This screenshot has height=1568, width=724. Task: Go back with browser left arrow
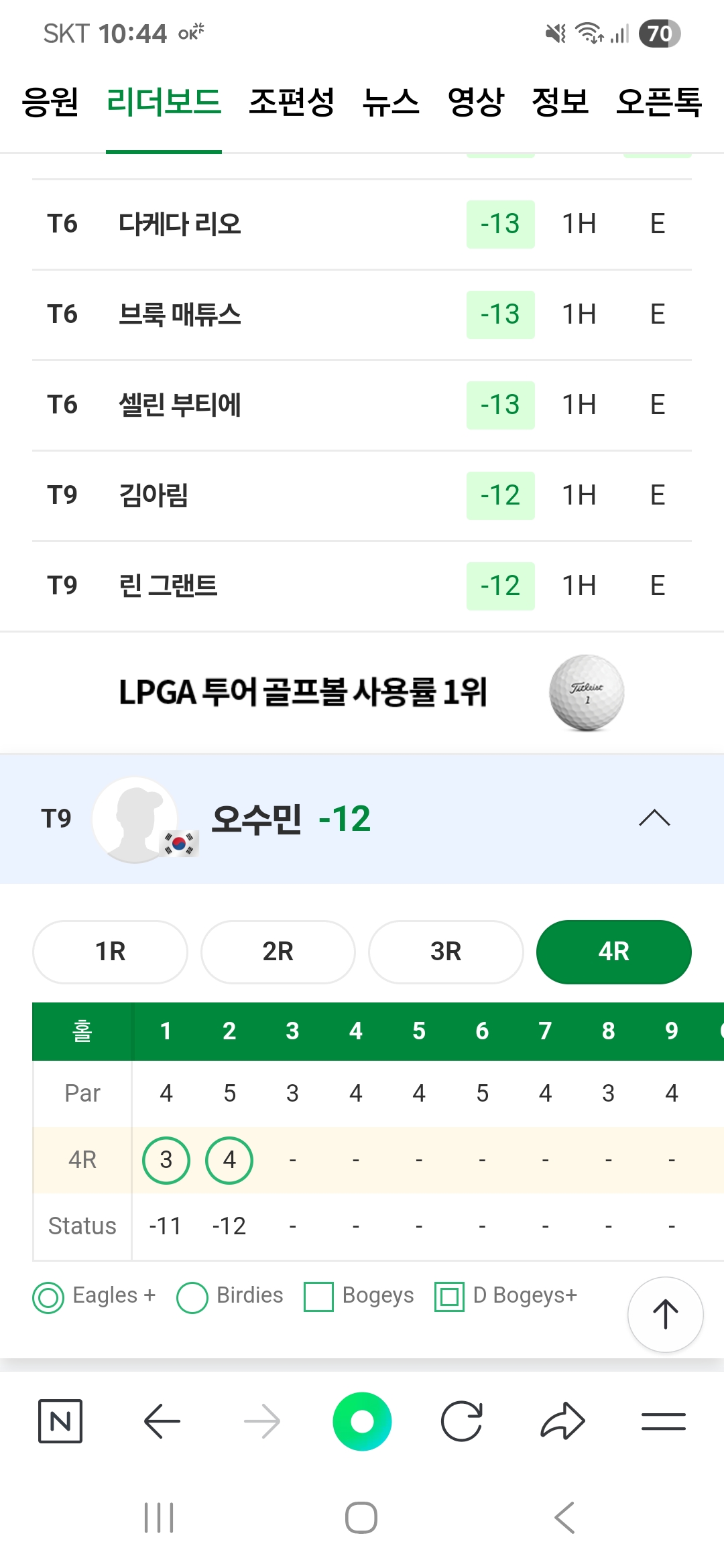point(162,1421)
